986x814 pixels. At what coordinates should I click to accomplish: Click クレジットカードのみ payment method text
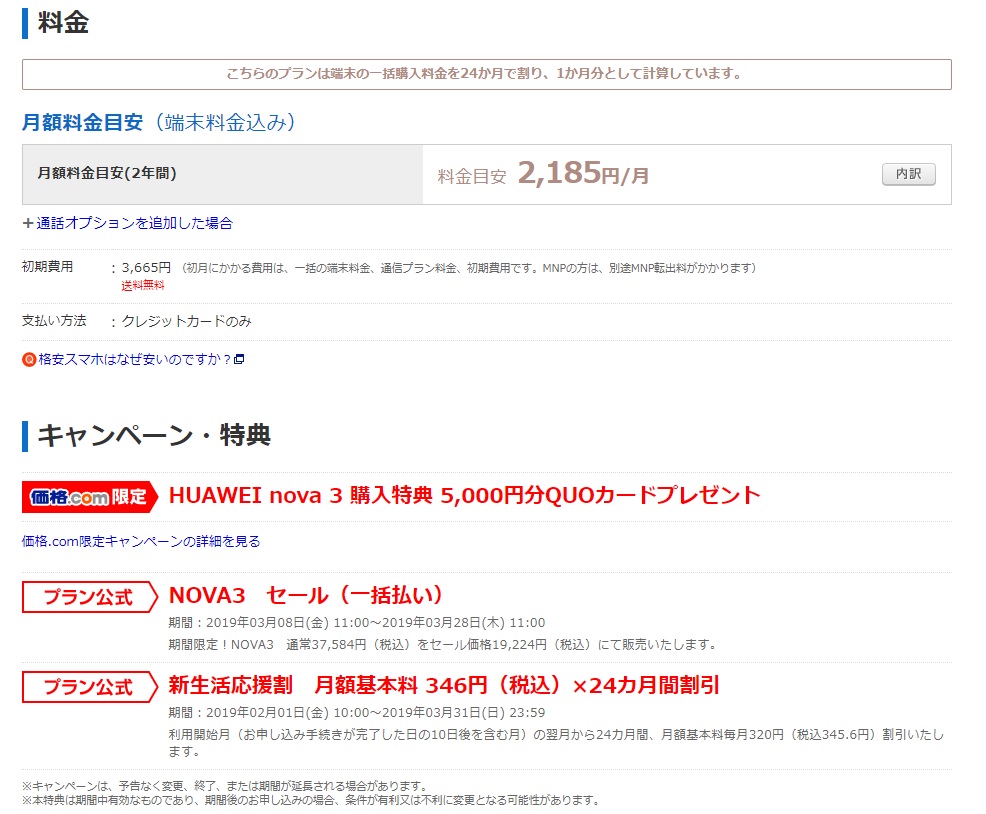click(x=186, y=321)
